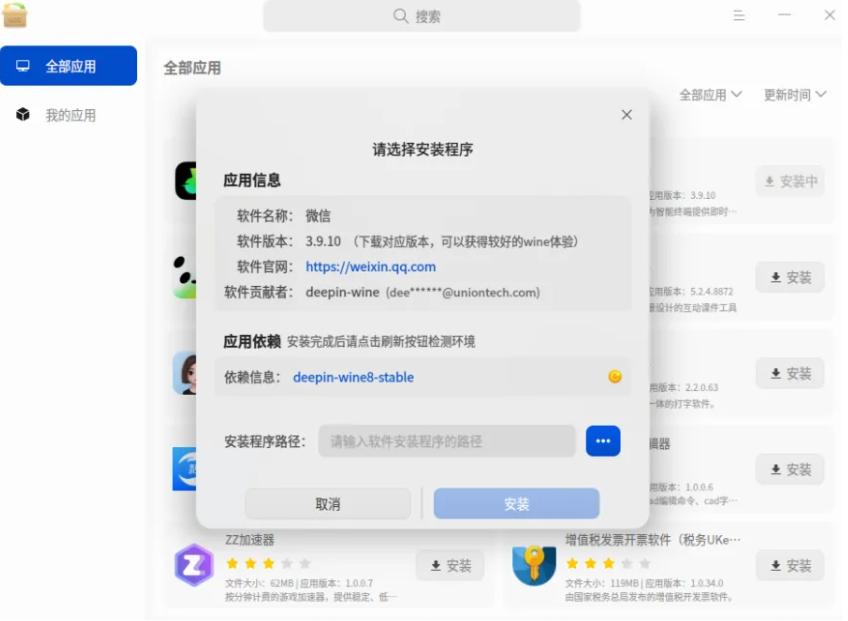The image size is (848, 621).
Task: Click 取消 to cancel the installation
Action: tap(327, 504)
